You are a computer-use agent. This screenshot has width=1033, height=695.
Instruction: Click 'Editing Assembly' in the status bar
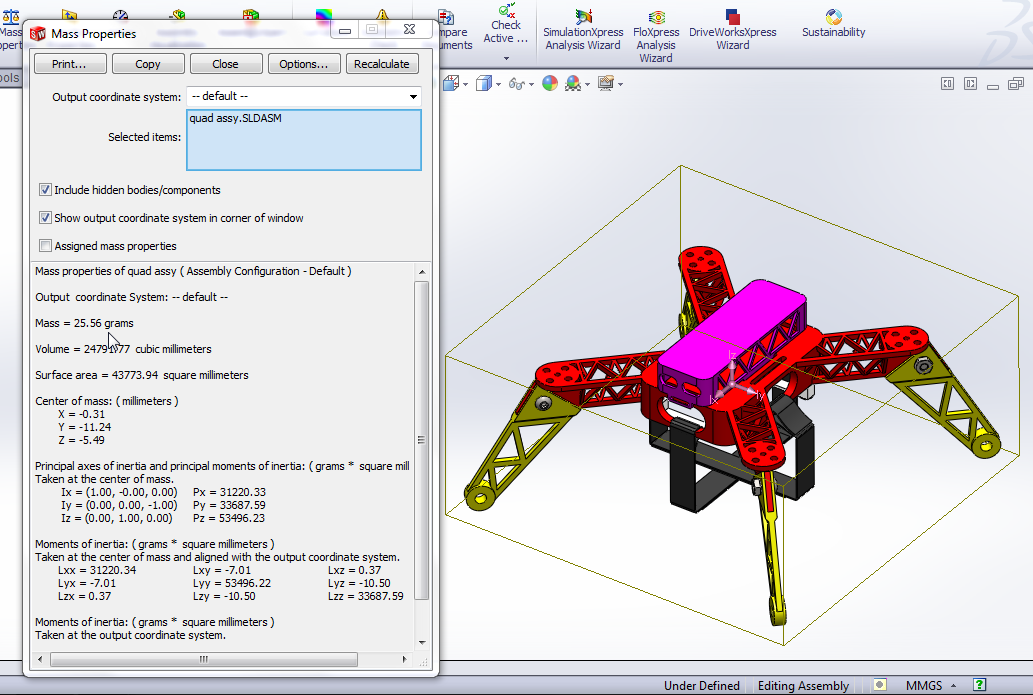click(x=803, y=686)
